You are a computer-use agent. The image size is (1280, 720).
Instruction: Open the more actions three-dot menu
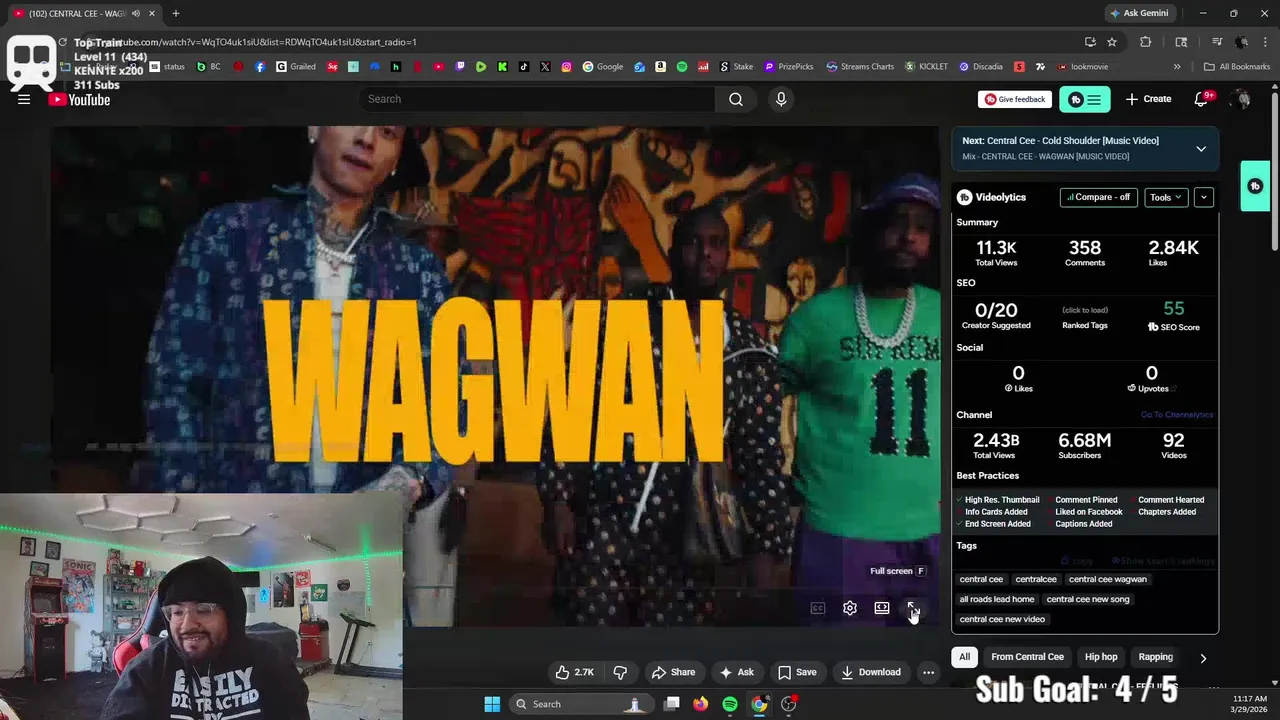pos(928,672)
